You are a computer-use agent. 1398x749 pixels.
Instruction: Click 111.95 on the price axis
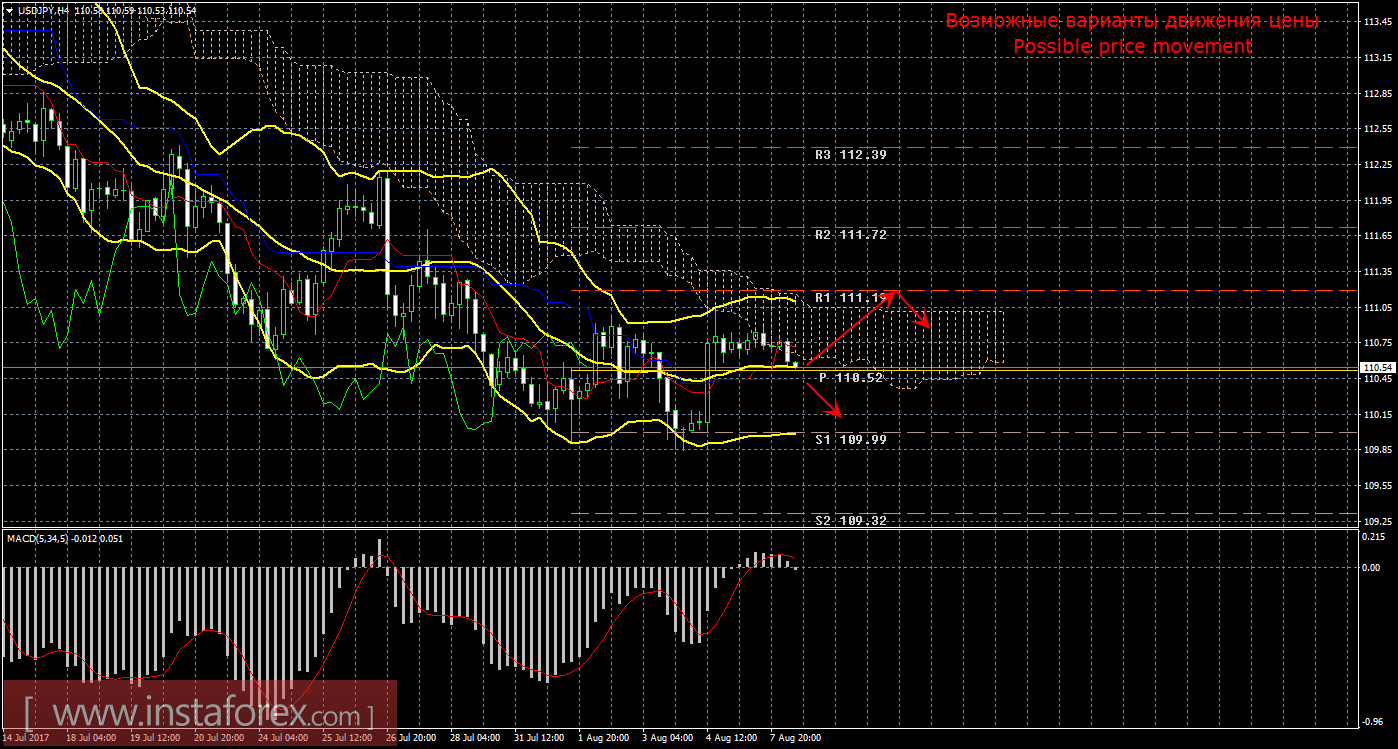[1377, 201]
